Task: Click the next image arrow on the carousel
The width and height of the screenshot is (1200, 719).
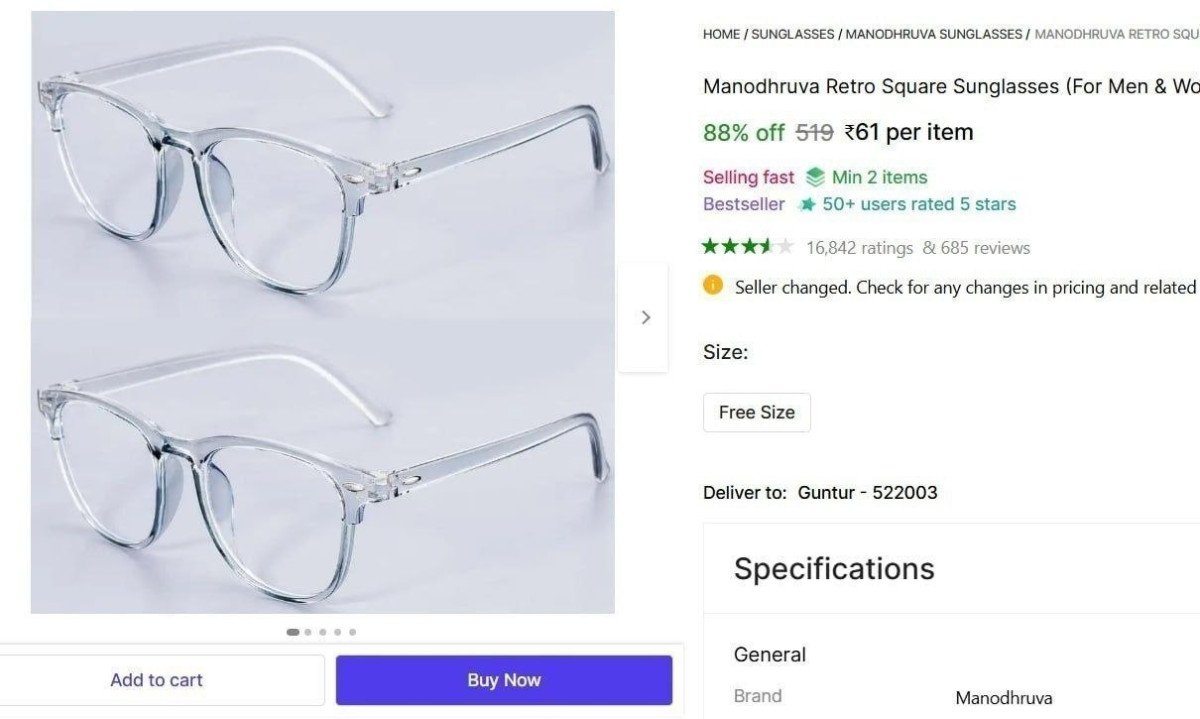Action: coord(645,317)
